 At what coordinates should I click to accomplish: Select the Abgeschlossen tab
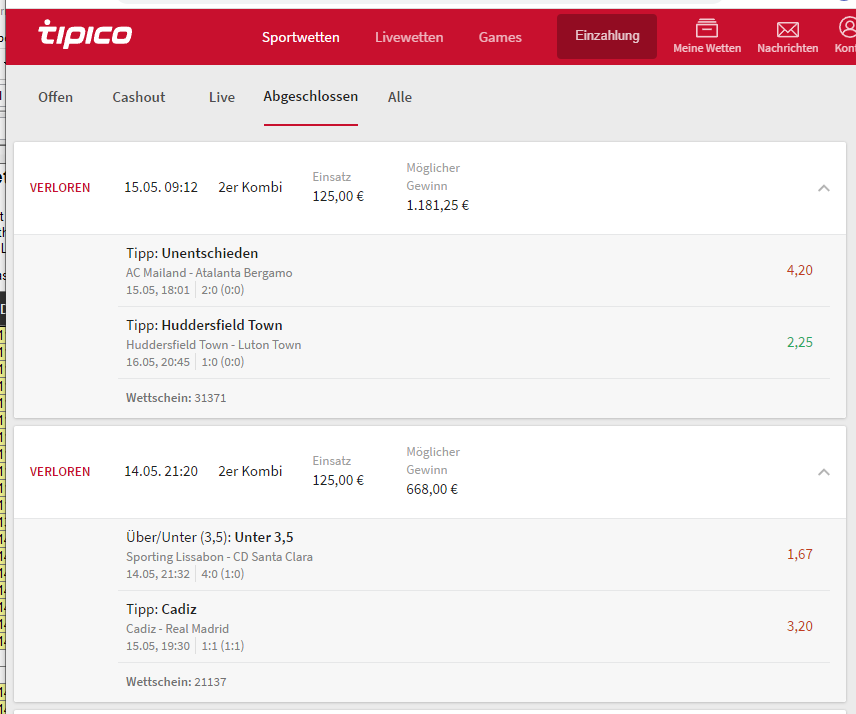pos(311,97)
